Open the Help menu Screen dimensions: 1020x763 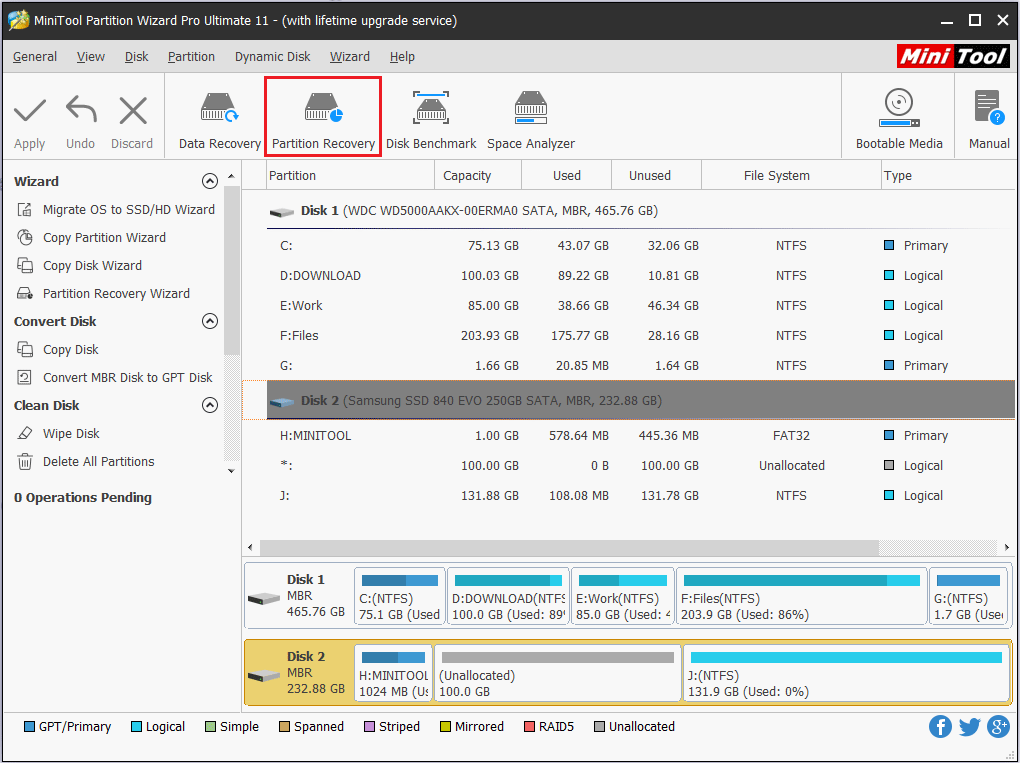(402, 57)
